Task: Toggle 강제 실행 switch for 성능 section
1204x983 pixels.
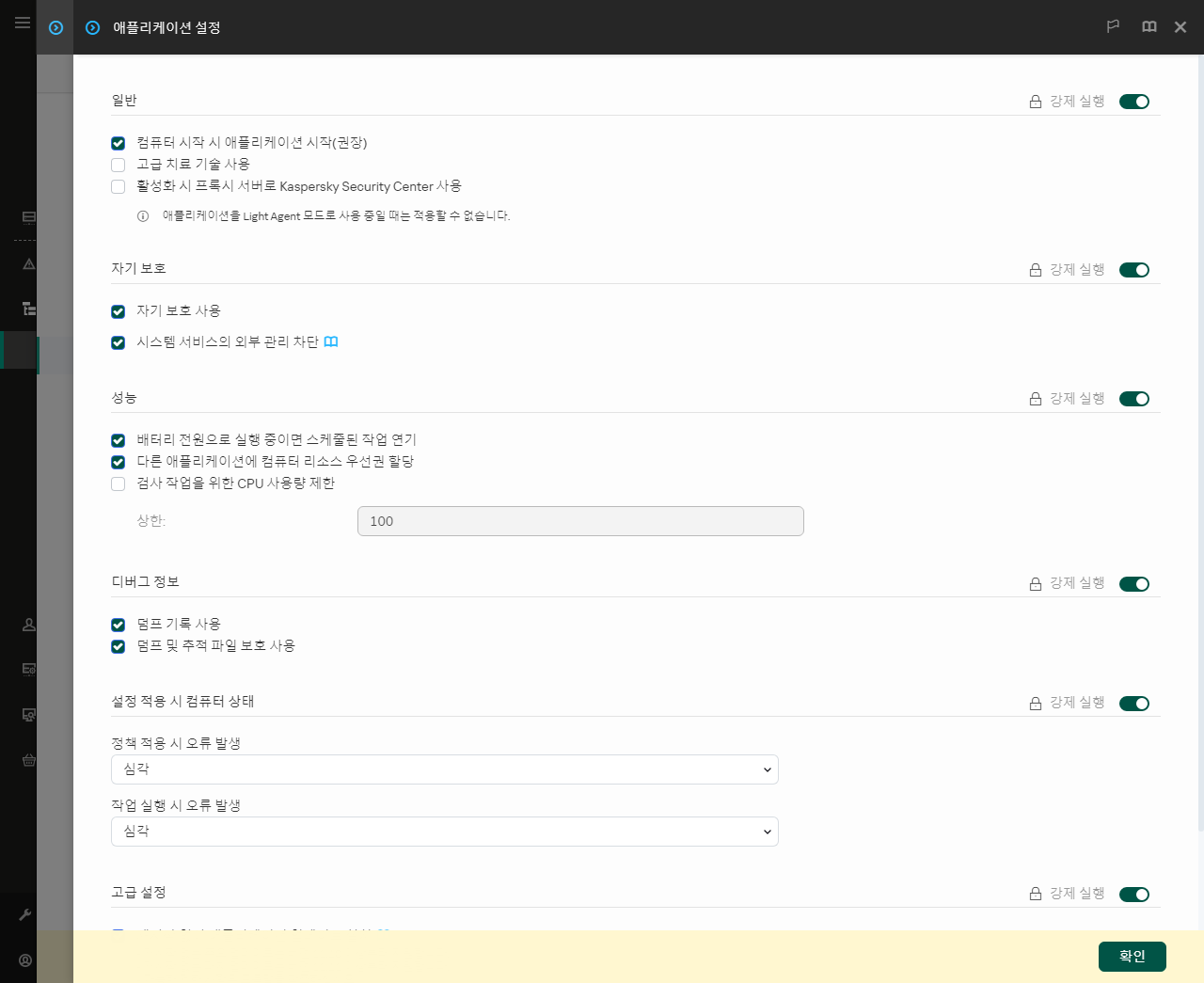Action: (1134, 399)
